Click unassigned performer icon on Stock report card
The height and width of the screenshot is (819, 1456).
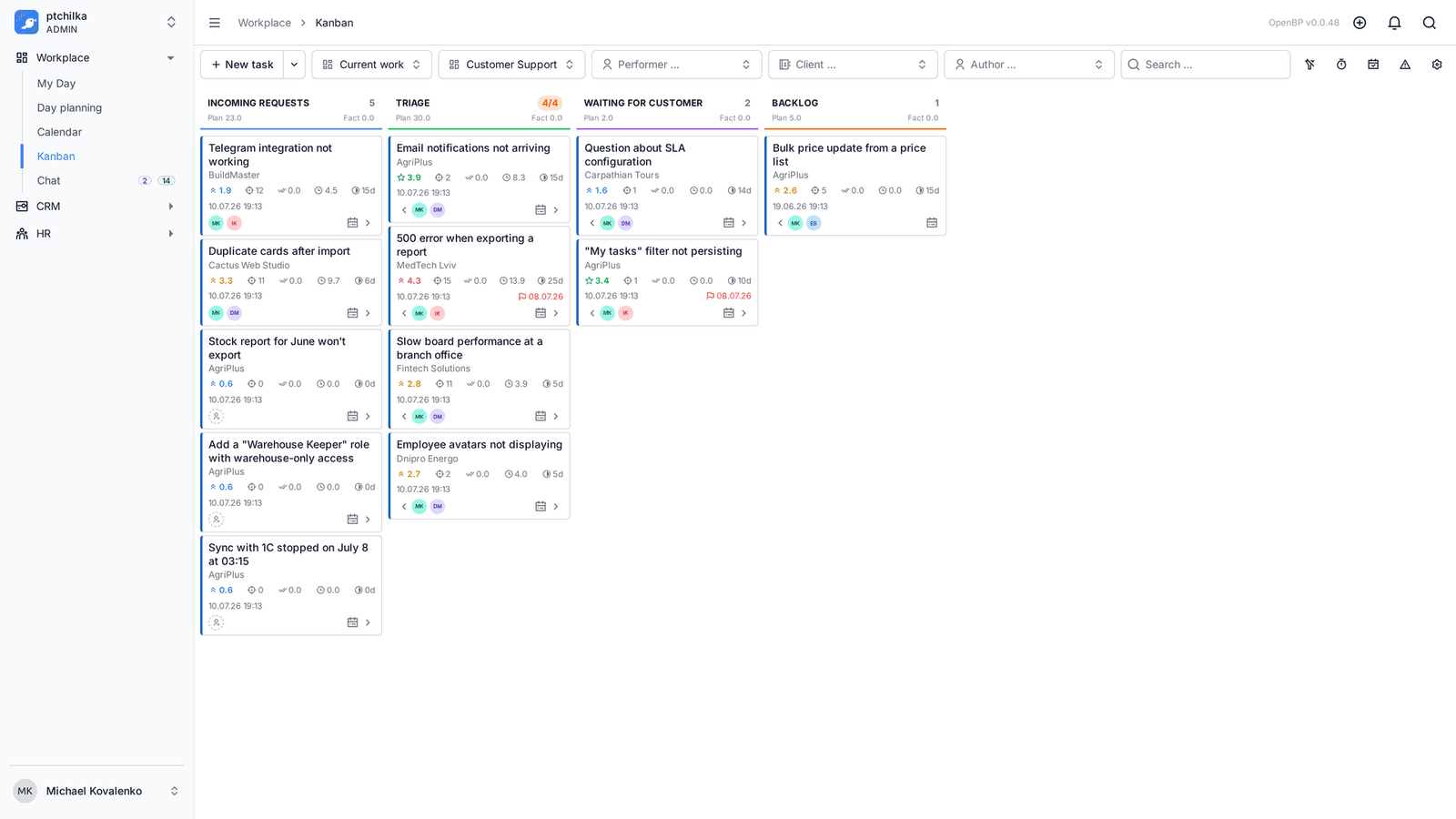point(216,417)
